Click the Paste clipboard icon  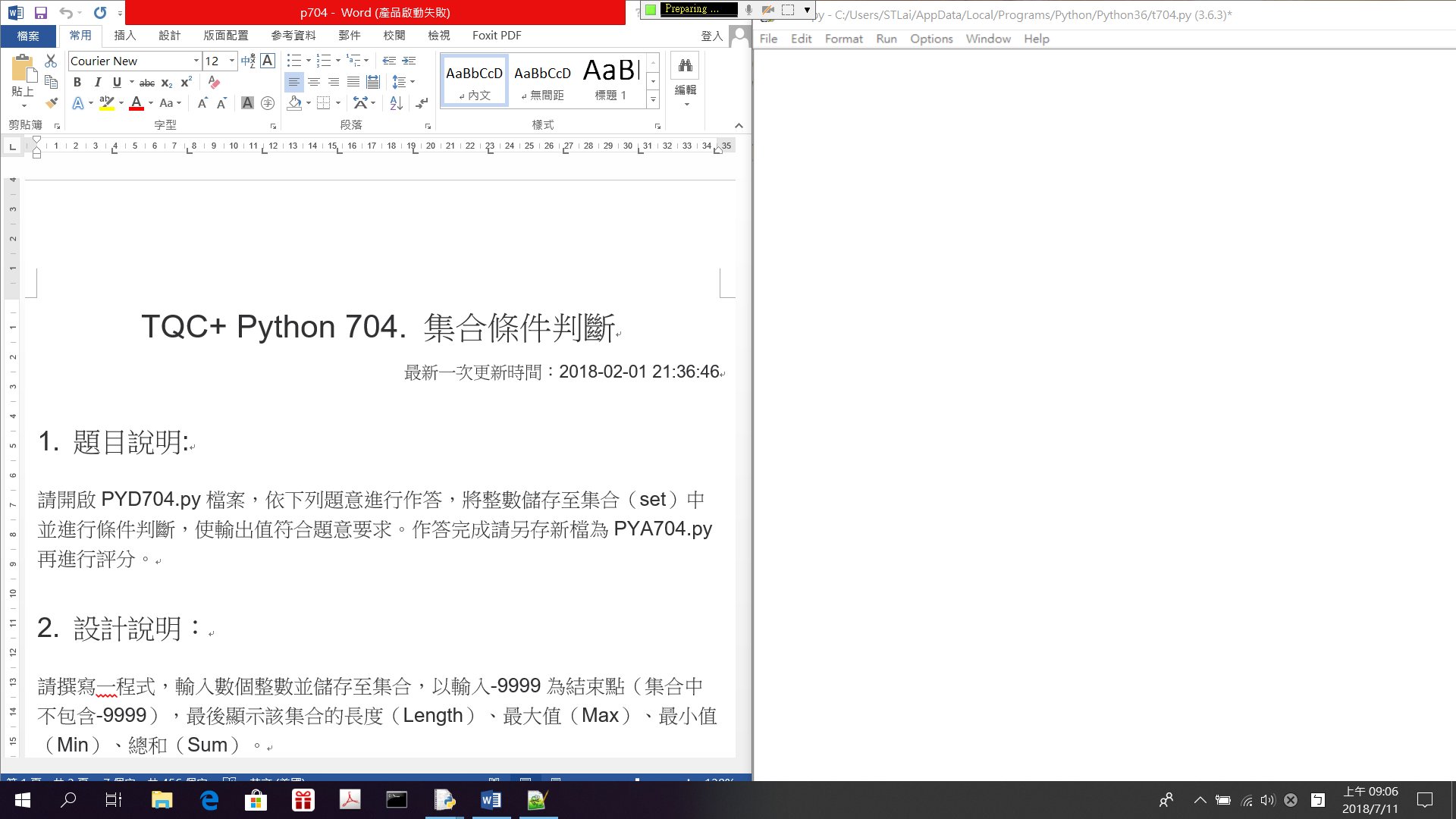click(24, 69)
